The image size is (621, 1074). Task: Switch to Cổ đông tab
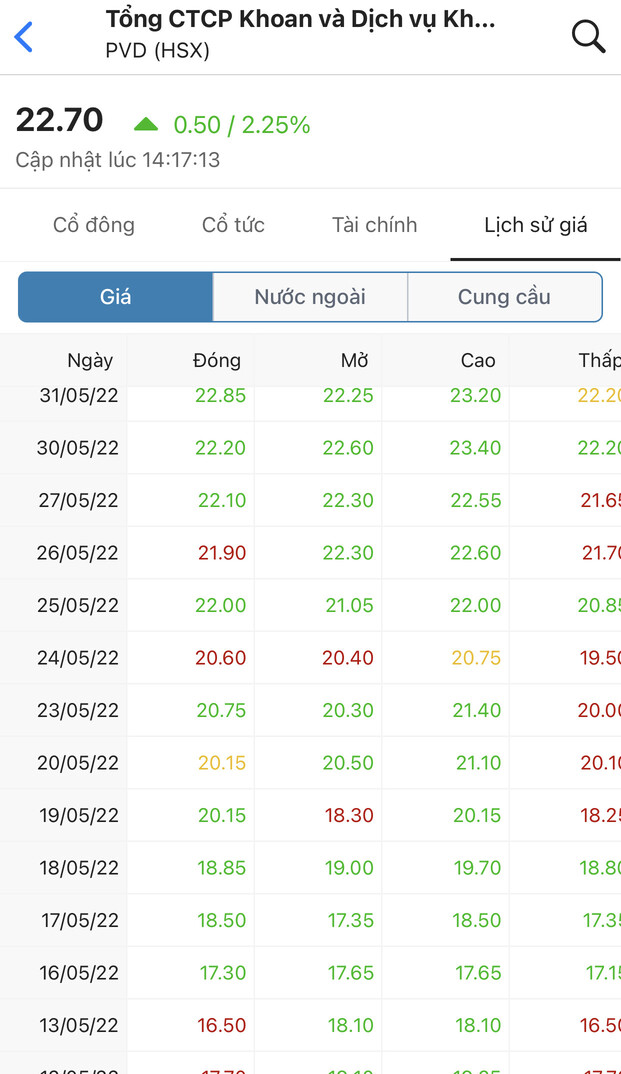click(x=94, y=225)
